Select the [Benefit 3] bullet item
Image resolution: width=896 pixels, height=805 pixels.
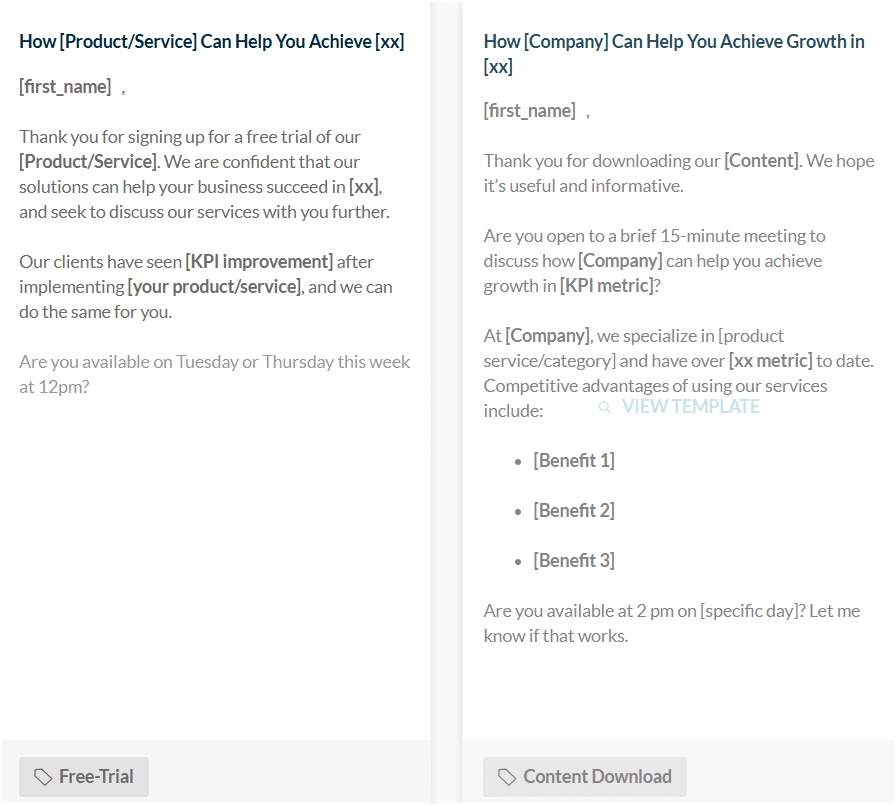point(574,560)
